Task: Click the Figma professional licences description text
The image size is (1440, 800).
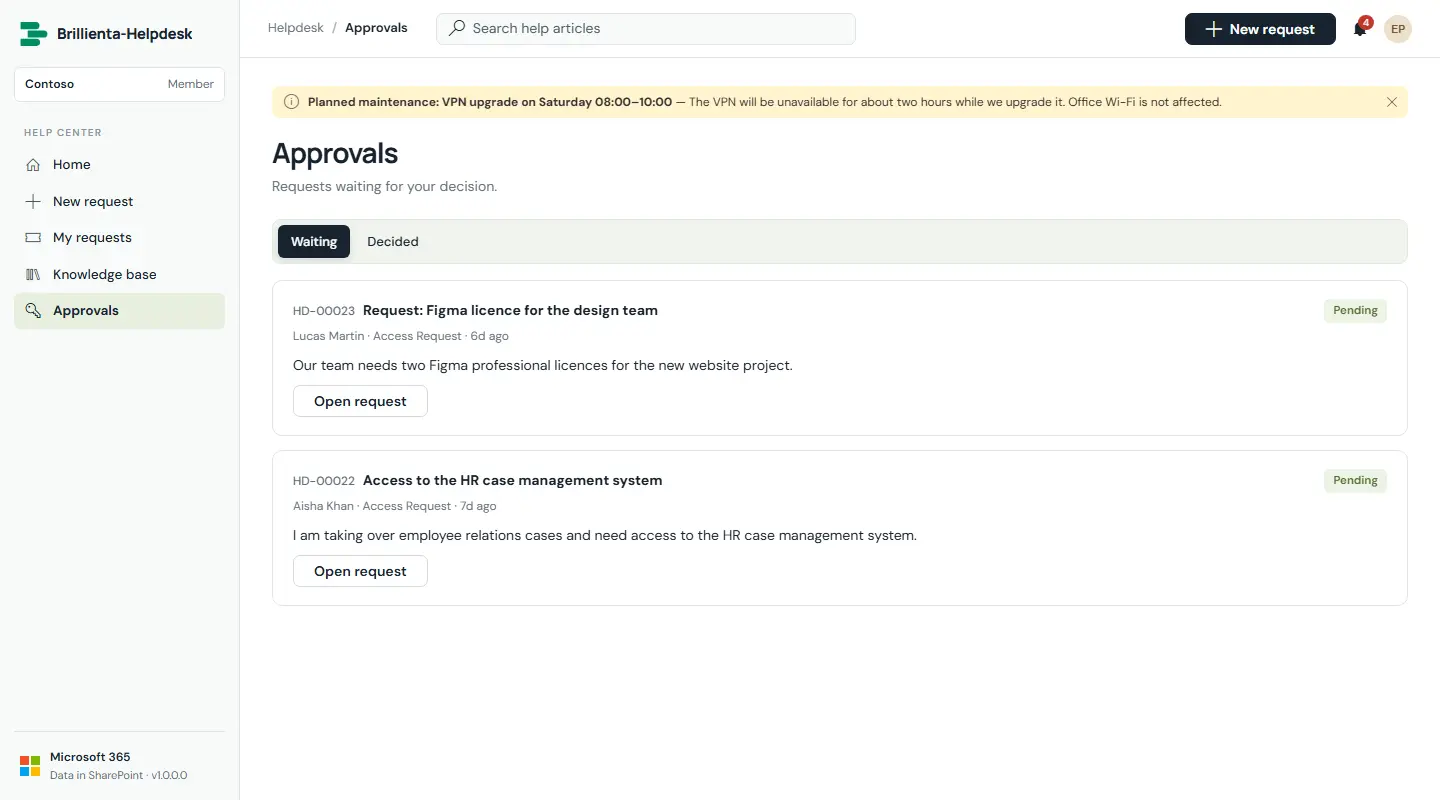Action: pos(543,366)
